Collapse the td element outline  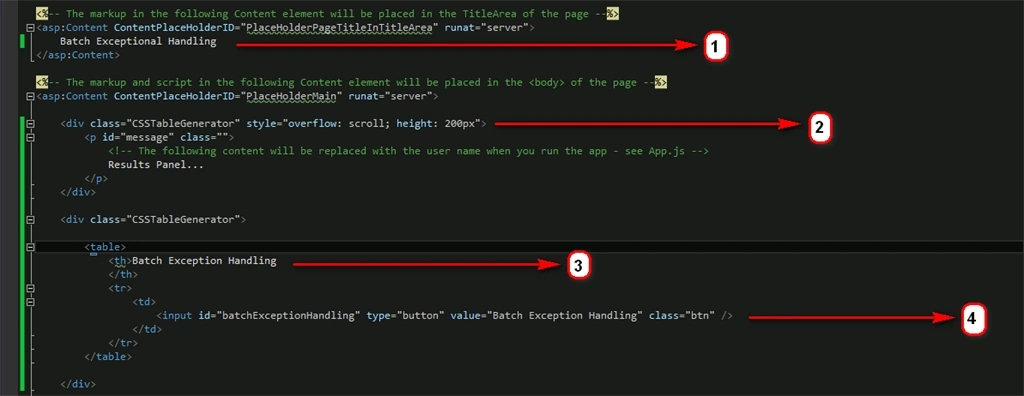click(30, 302)
